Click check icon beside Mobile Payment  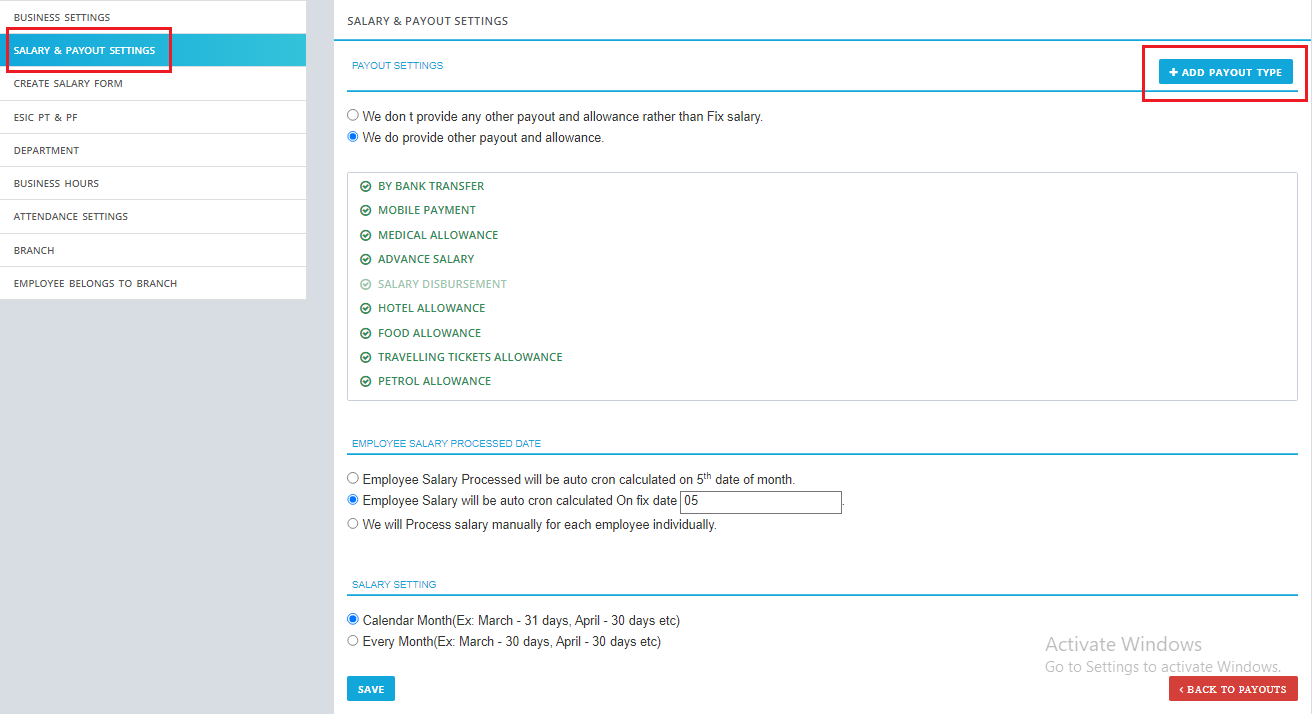coord(366,211)
